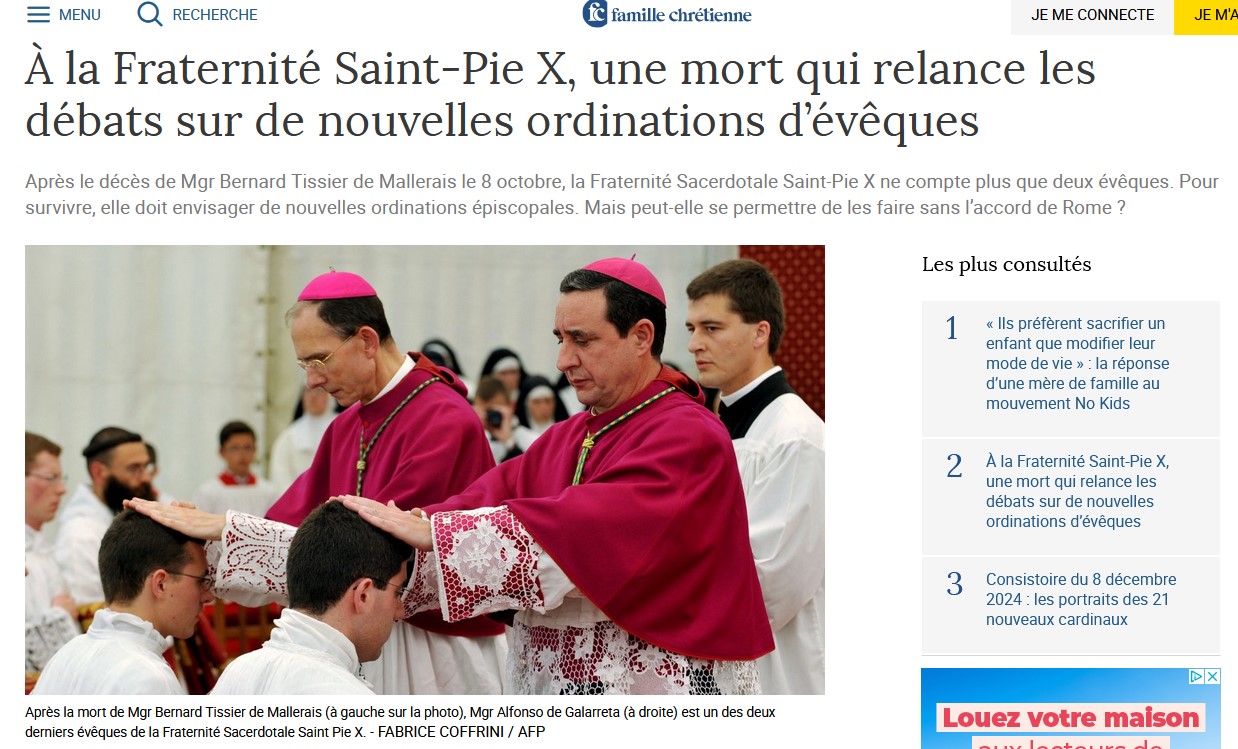Open the hamburger menu icon
The width and height of the screenshot is (1238, 749).
(38, 14)
